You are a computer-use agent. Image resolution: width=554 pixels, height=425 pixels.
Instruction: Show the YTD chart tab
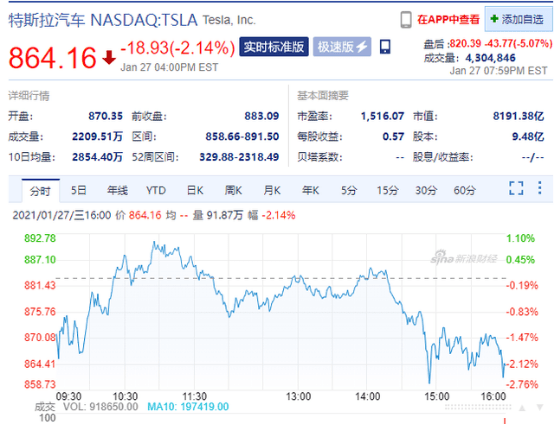[156, 190]
